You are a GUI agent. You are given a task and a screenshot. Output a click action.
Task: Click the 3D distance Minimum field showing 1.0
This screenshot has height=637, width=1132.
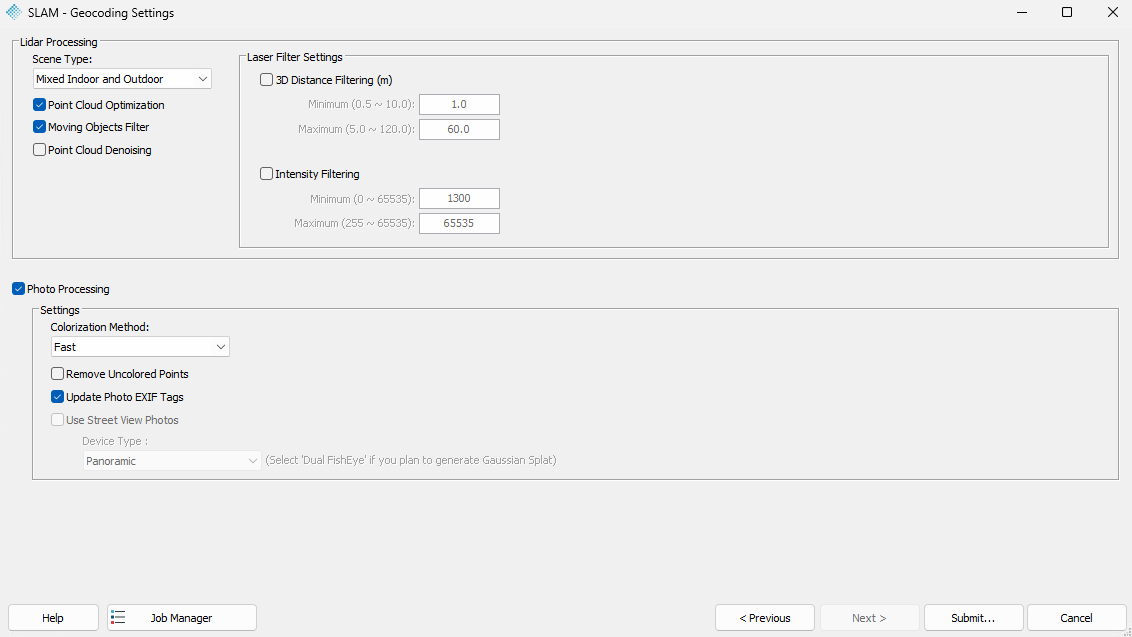click(x=459, y=104)
